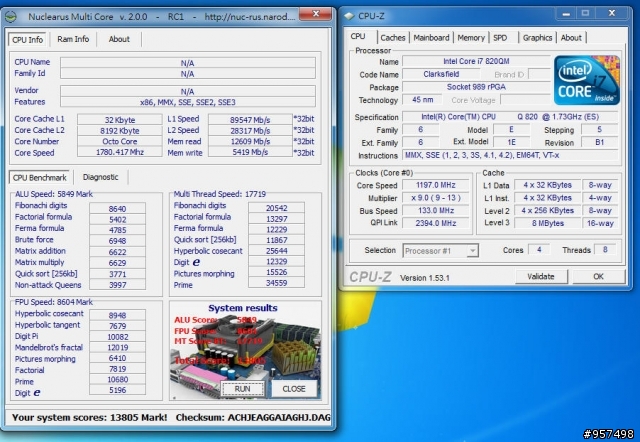Close the Nuclearus Multi Core window
The height and width of the screenshot is (442, 640).
[315, 14]
